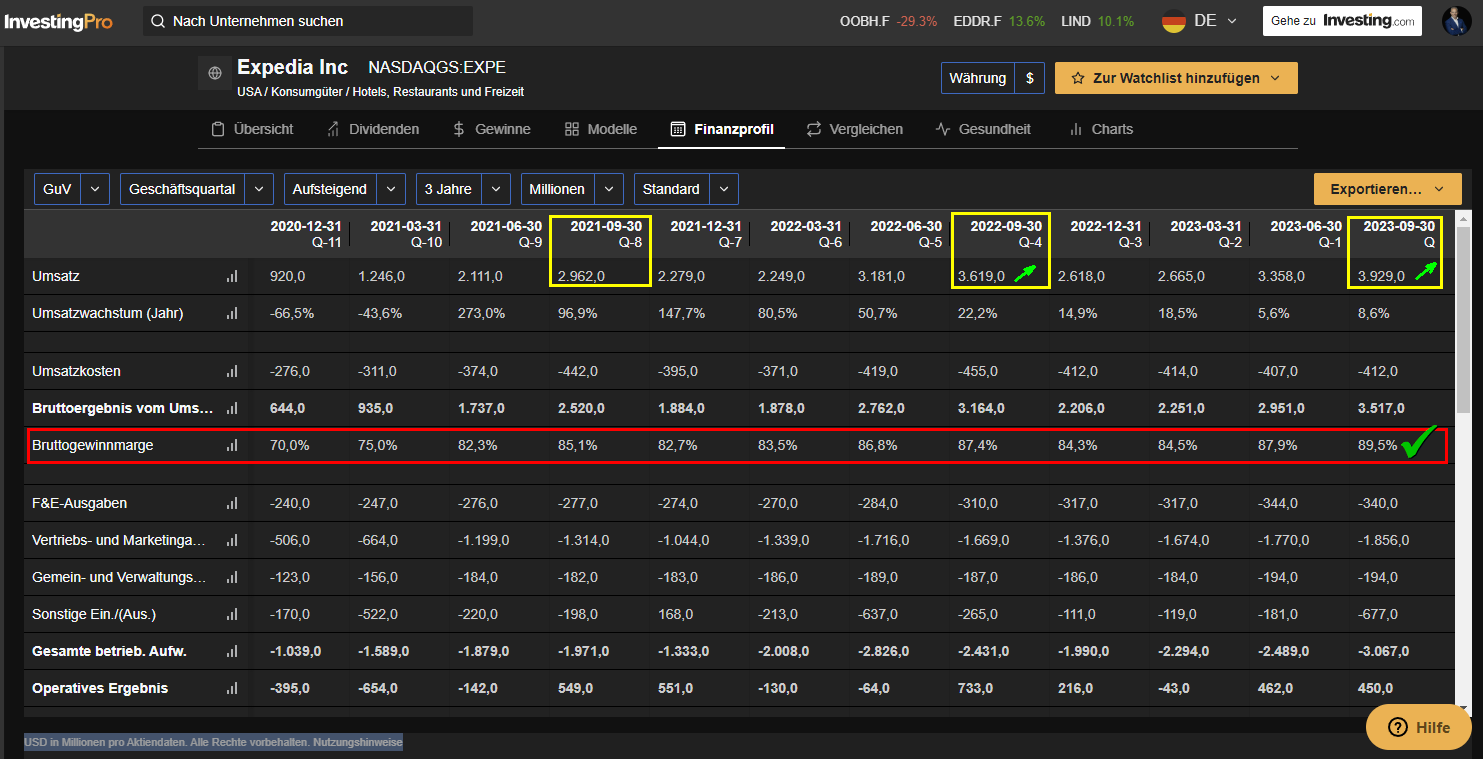
Task: Click the company search input field
Action: click(308, 21)
